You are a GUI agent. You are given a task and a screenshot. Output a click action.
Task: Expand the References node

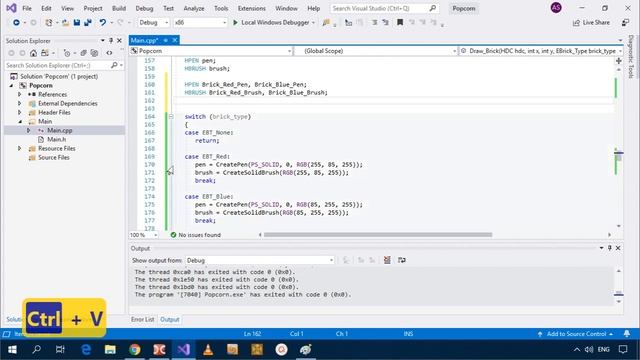(19, 94)
